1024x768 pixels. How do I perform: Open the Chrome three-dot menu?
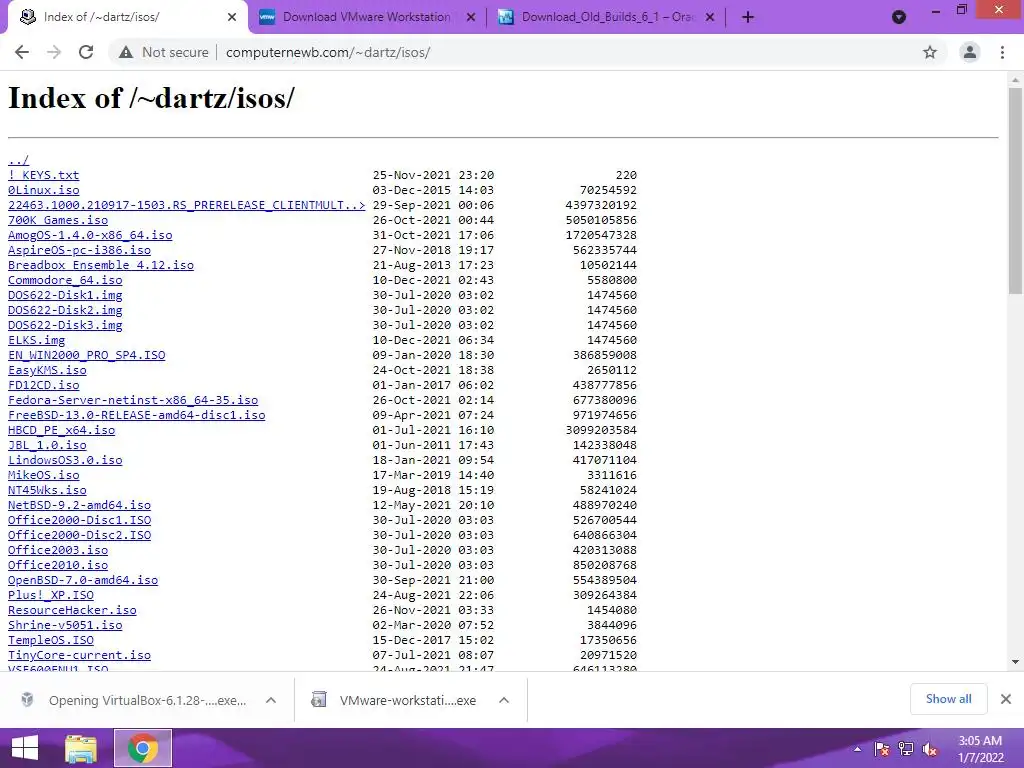1002,52
